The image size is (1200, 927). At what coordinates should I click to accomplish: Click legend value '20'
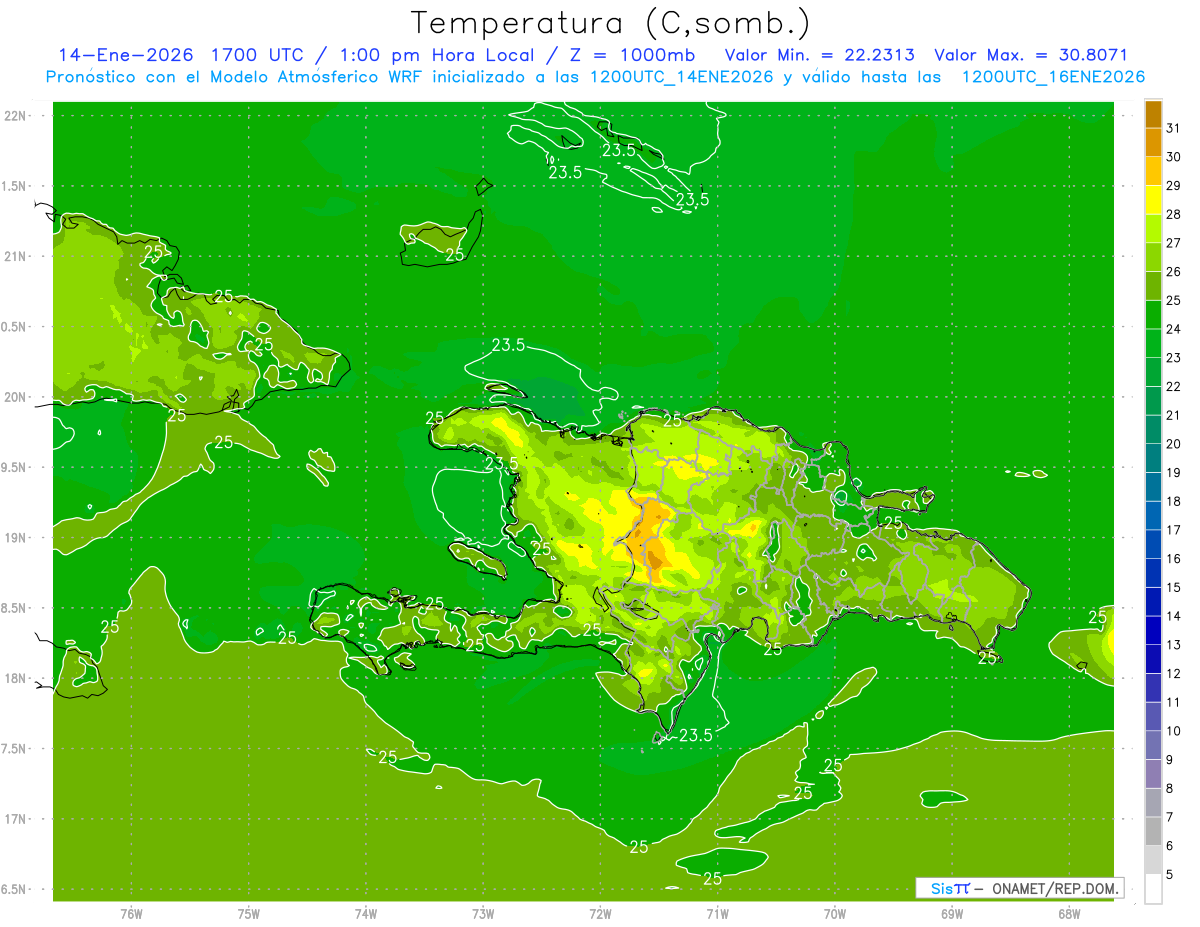pos(1173,444)
